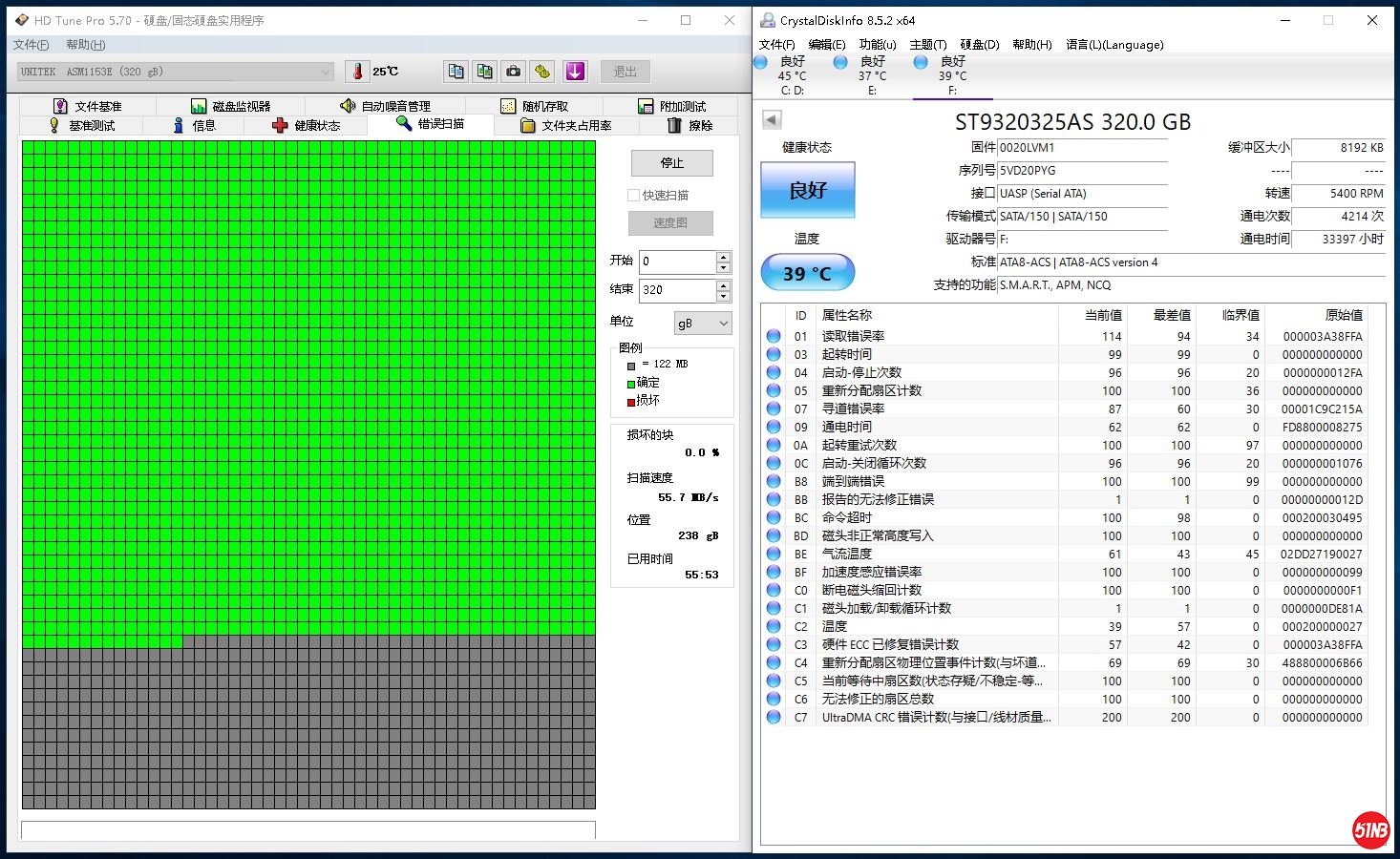This screenshot has width=1400, height=859.
Task: Open the 单位 unit dropdown showing gB
Action: (703, 324)
